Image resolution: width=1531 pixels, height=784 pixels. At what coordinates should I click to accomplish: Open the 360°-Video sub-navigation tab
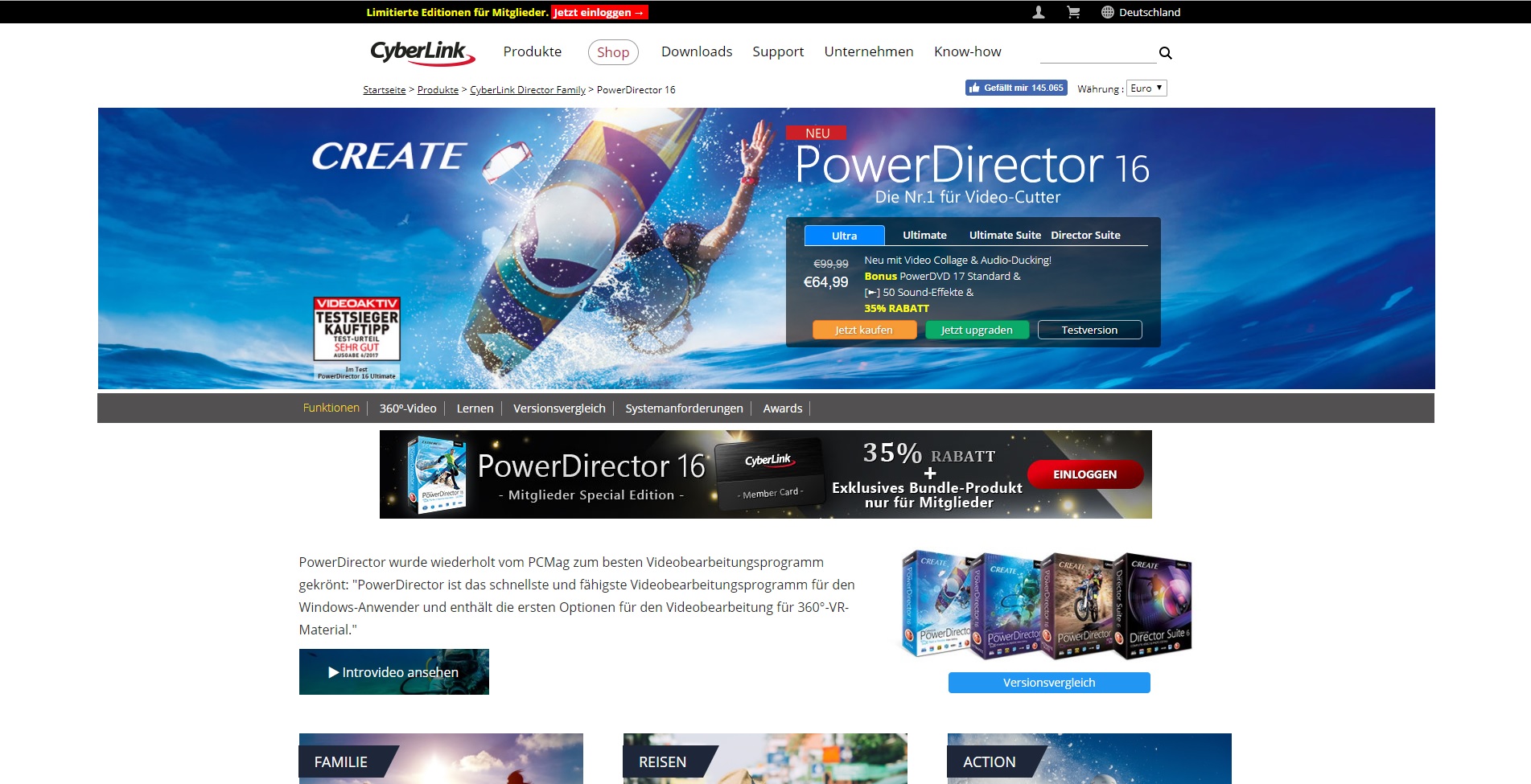408,408
